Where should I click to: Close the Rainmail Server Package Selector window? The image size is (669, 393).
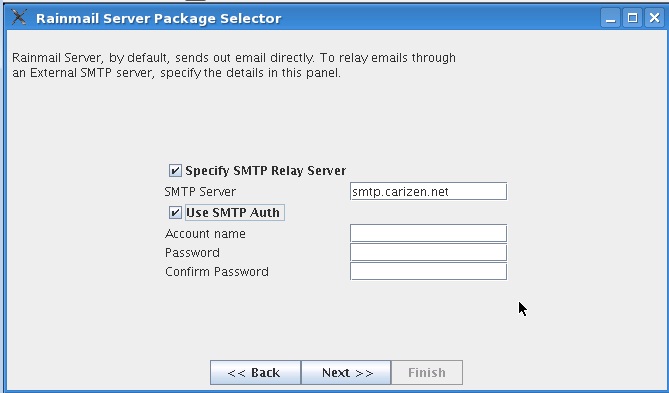(654, 18)
